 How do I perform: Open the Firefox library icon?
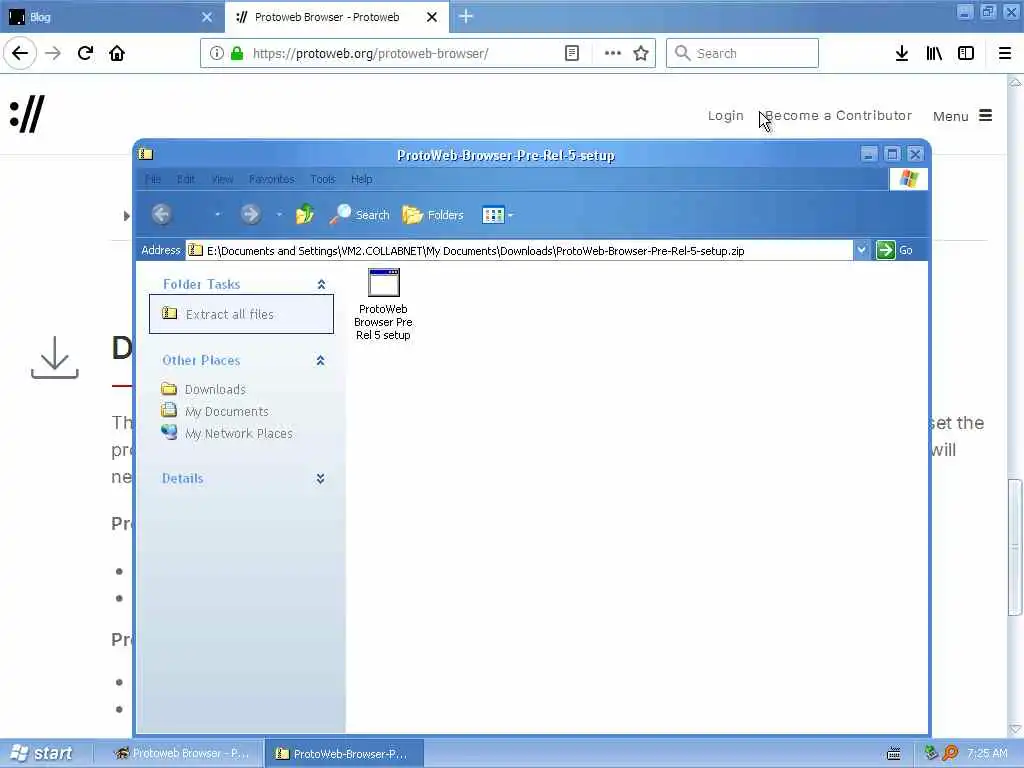click(x=934, y=53)
